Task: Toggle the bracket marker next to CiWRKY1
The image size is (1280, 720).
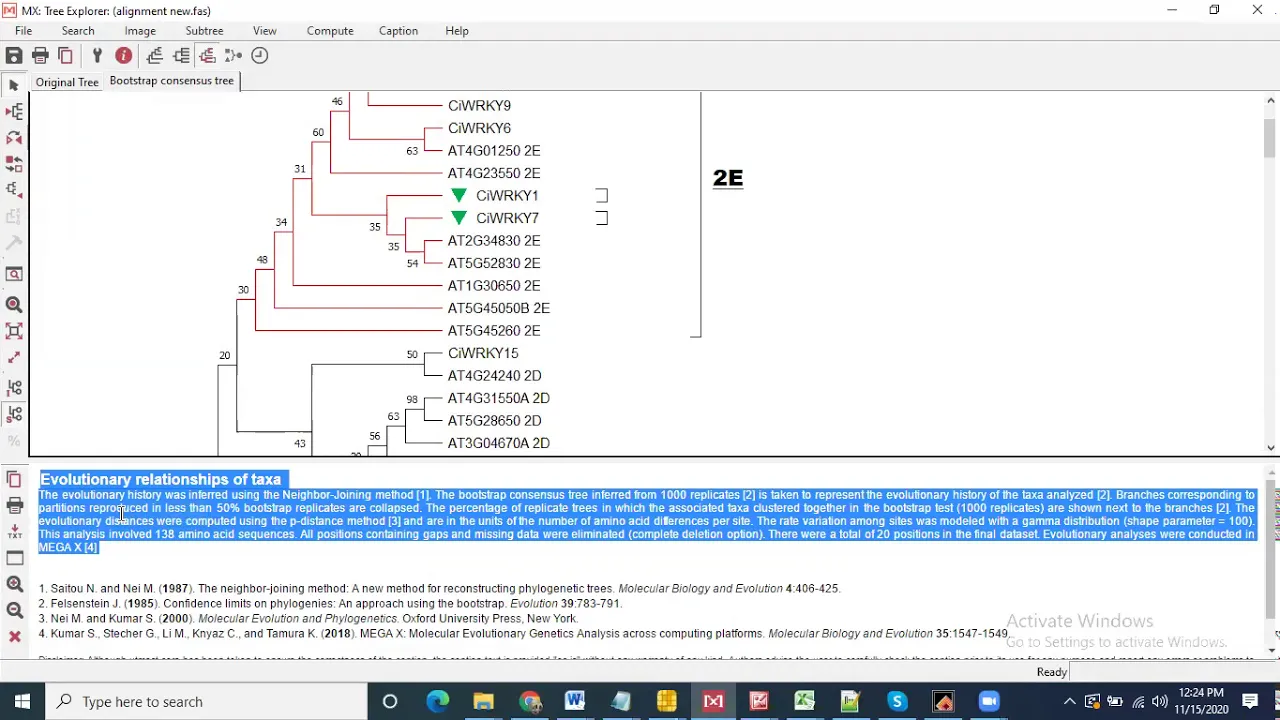Action: click(x=602, y=196)
